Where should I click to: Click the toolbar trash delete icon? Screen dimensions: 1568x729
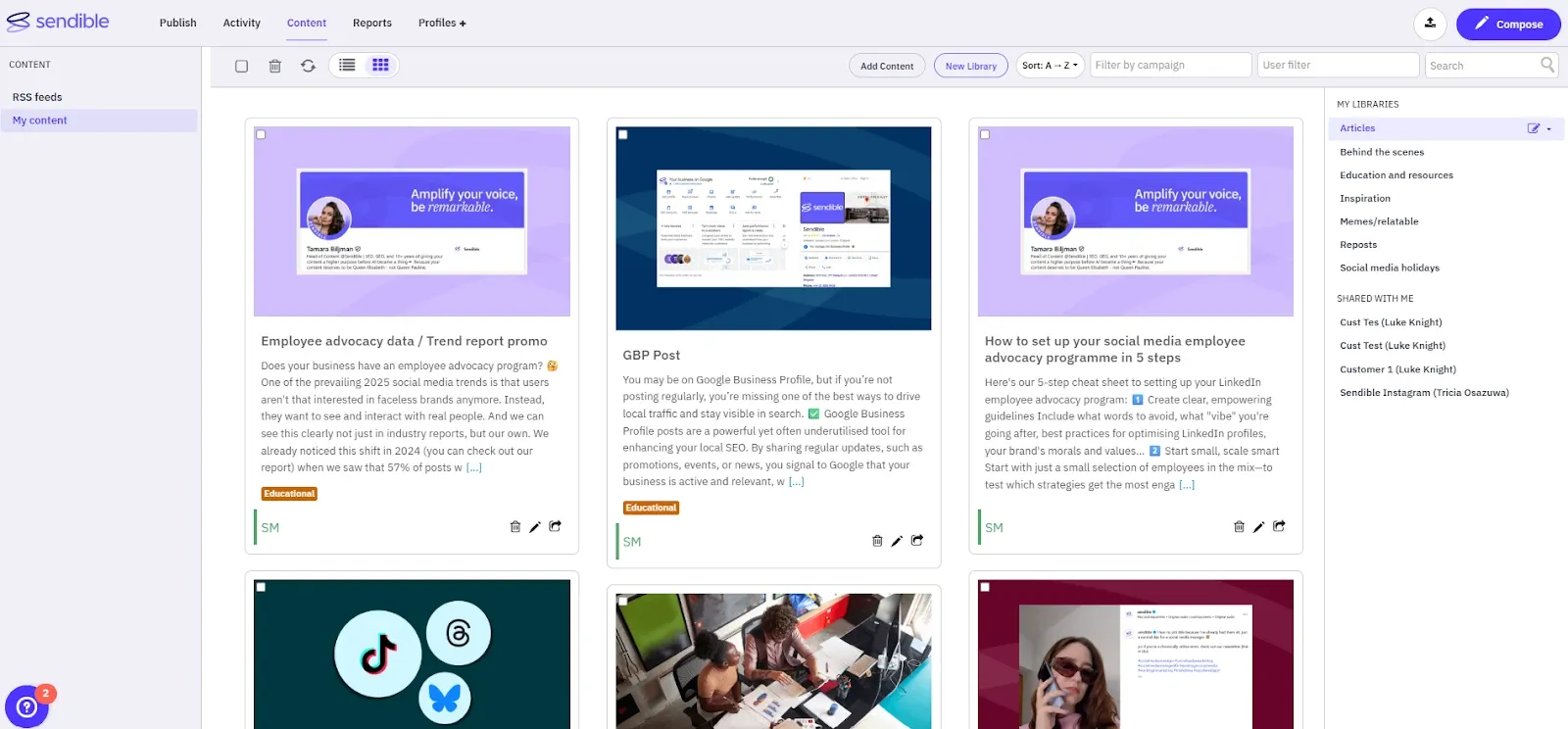coord(274,66)
